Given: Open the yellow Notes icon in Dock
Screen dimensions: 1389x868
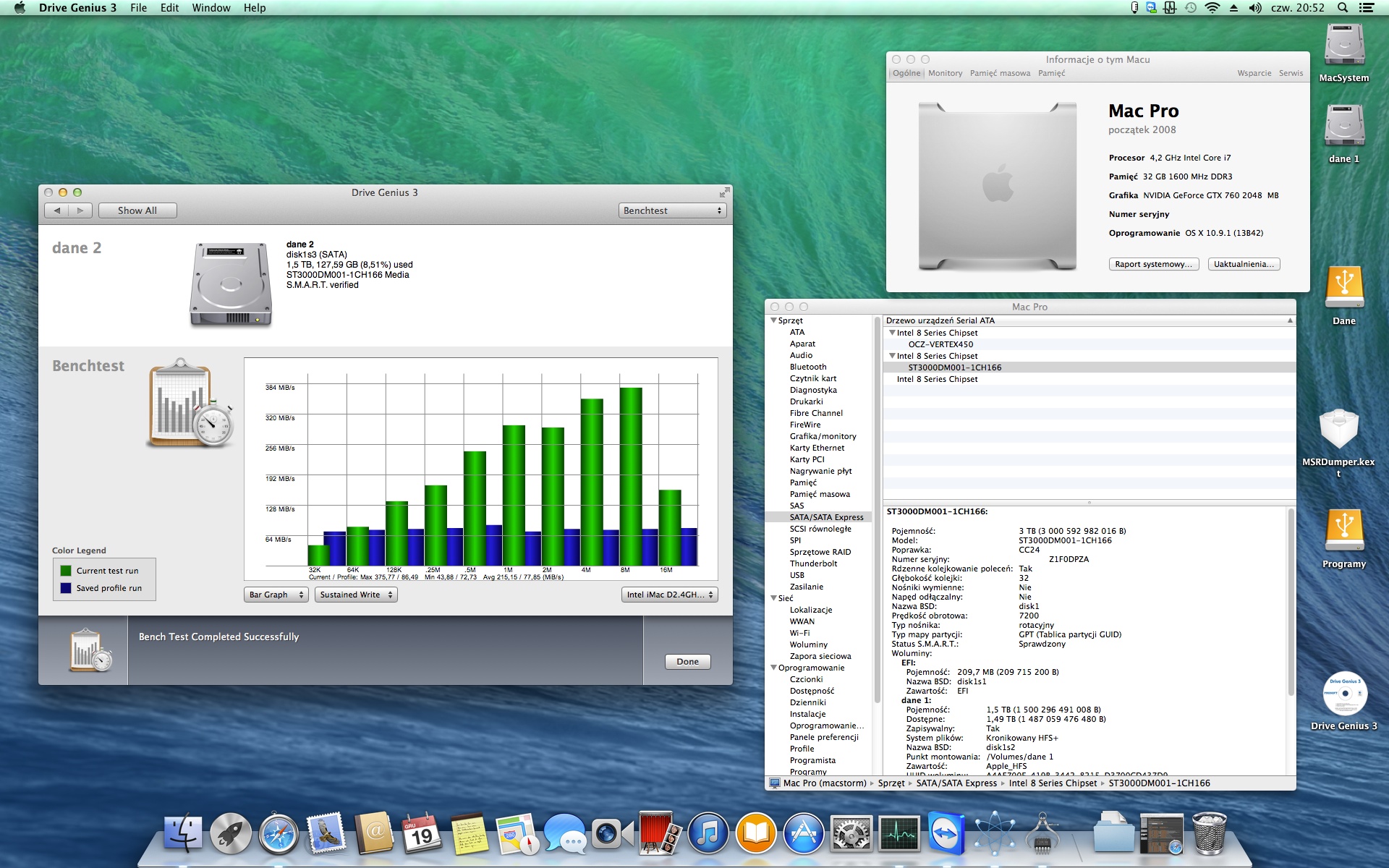Looking at the screenshot, I should point(469,834).
